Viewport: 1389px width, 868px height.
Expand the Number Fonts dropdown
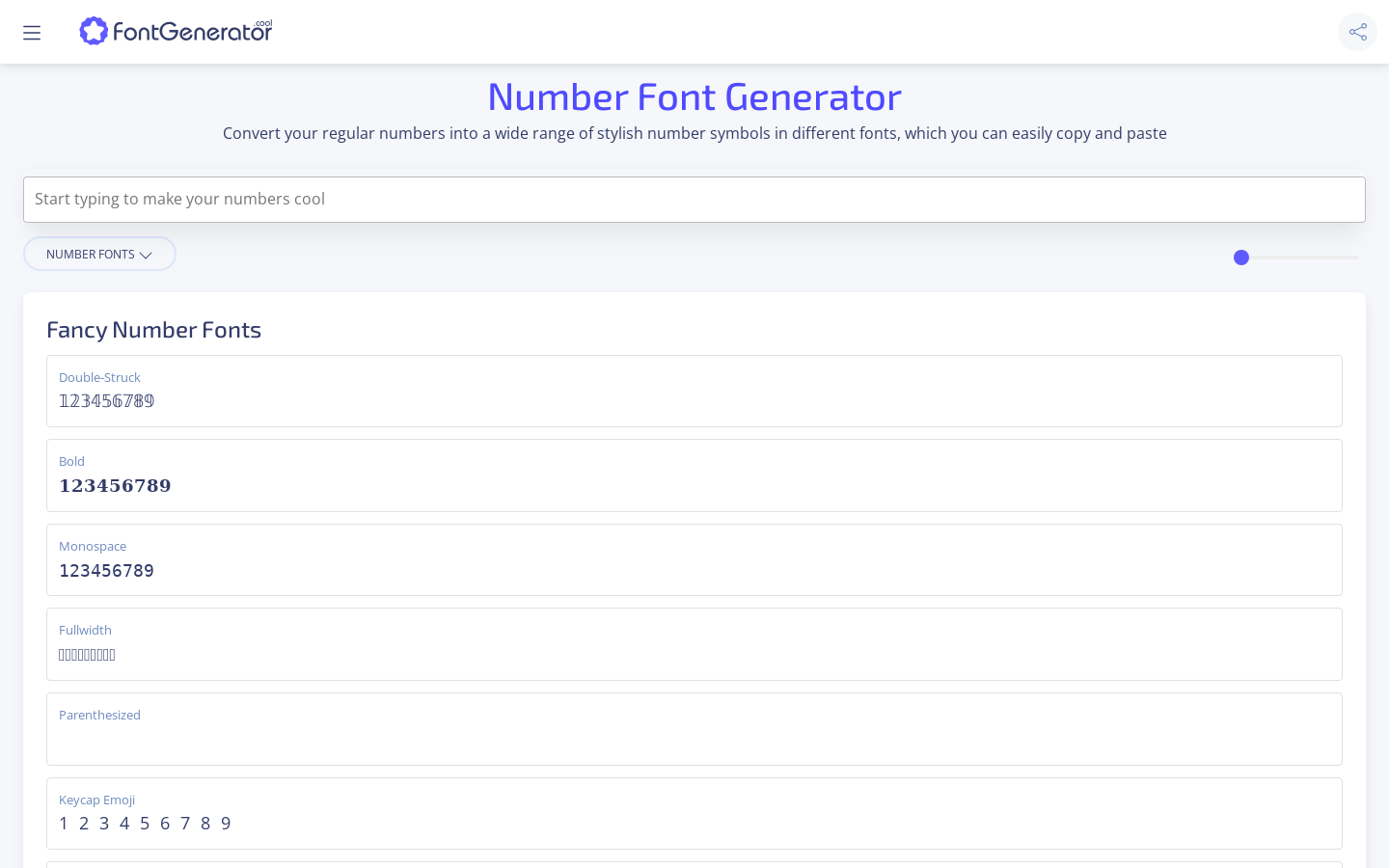(x=99, y=254)
